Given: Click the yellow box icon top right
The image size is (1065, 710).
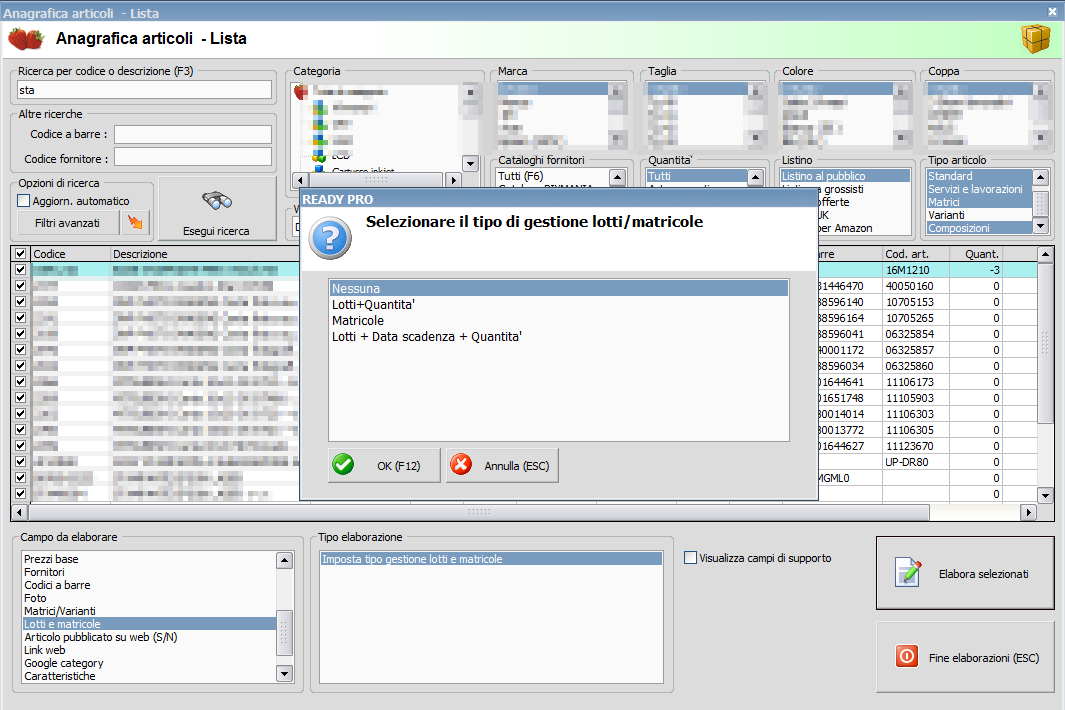Looking at the screenshot, I should 1035,39.
